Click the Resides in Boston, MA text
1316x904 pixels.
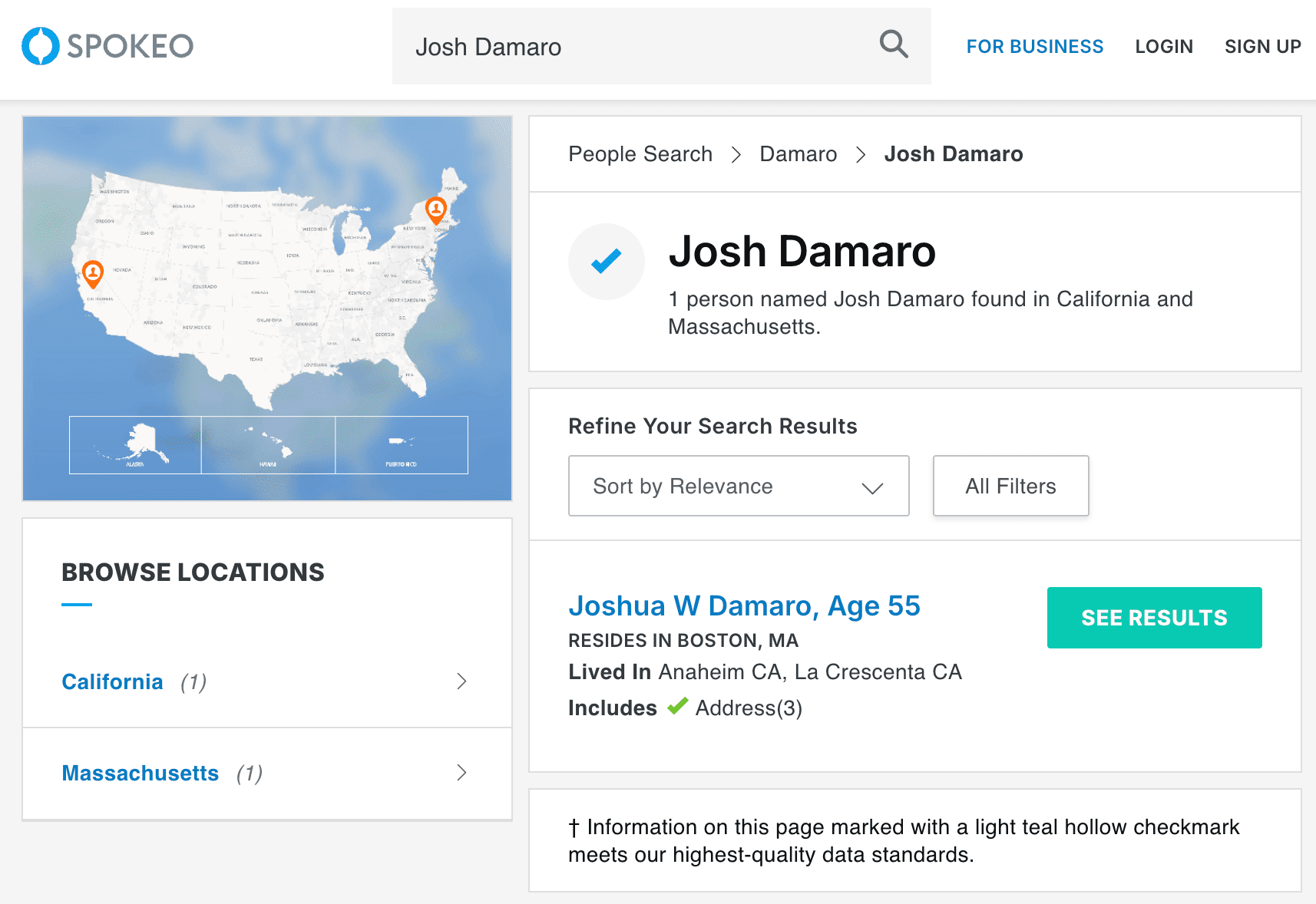[683, 641]
